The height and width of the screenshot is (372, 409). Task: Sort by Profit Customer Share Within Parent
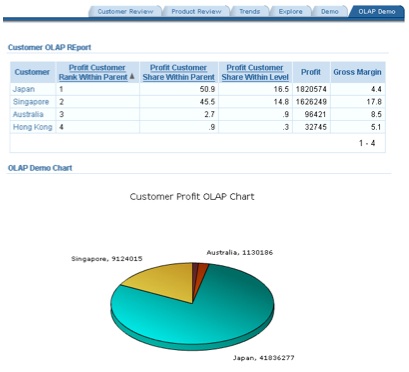[x=179, y=72]
